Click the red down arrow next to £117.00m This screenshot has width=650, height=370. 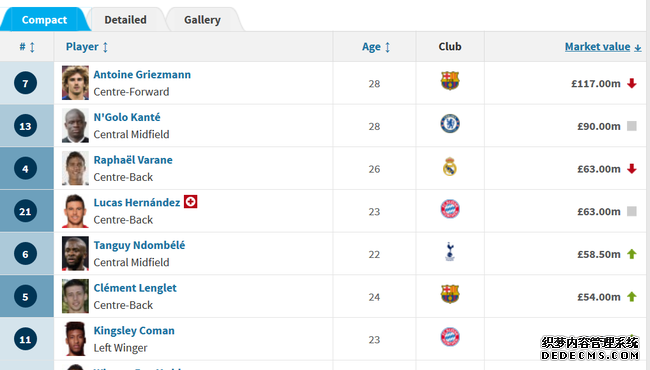(632, 83)
